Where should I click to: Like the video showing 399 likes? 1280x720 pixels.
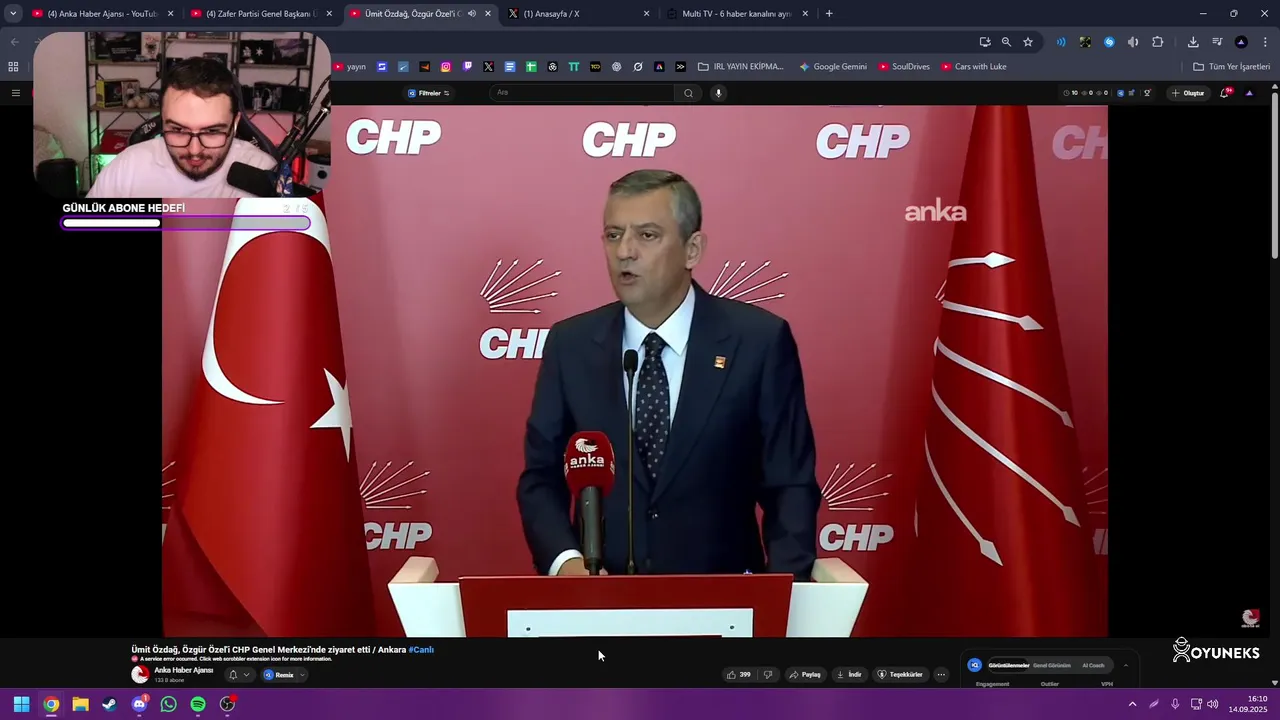coord(739,675)
